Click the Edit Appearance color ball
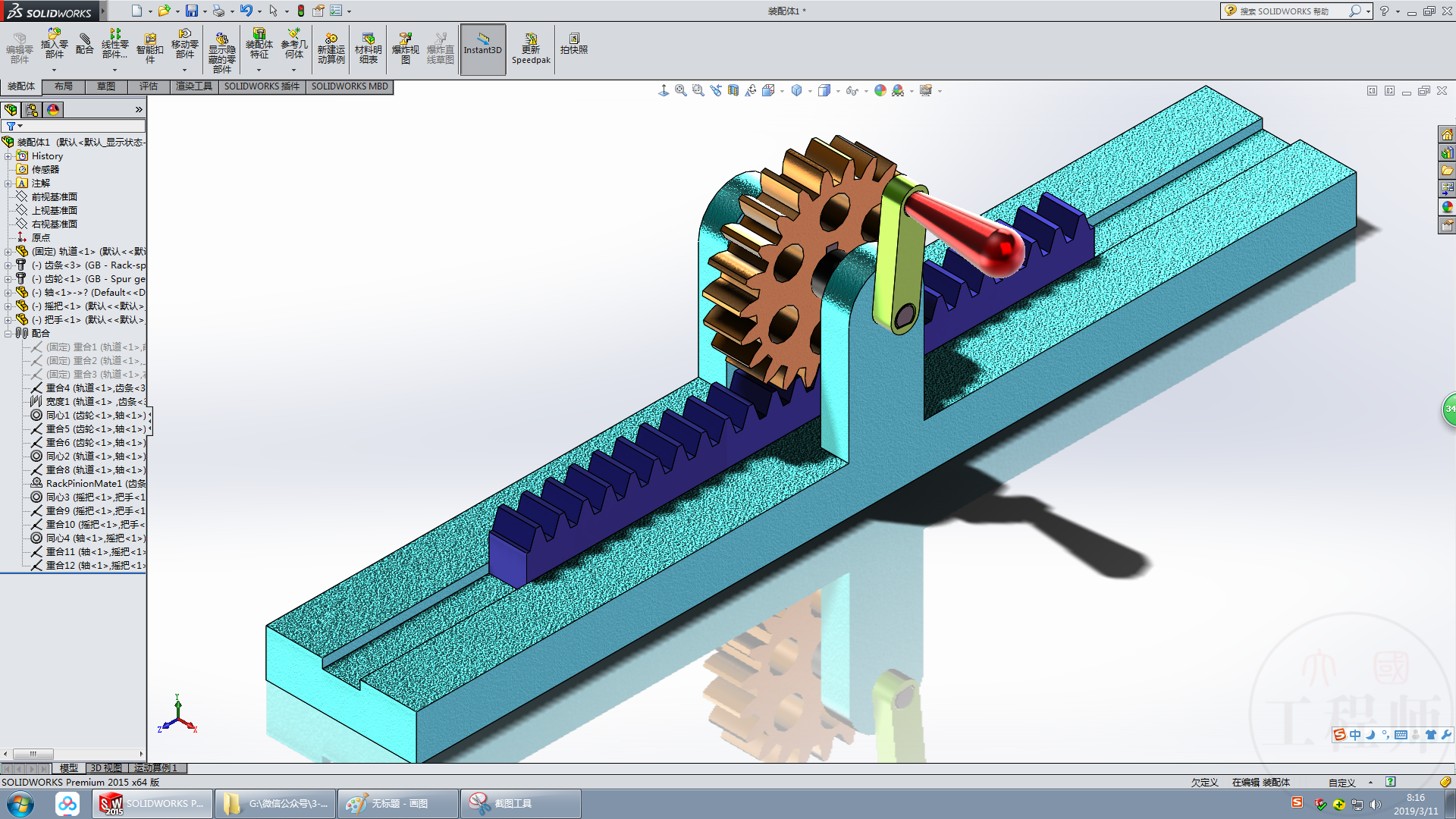The height and width of the screenshot is (819, 1456). pos(880,90)
